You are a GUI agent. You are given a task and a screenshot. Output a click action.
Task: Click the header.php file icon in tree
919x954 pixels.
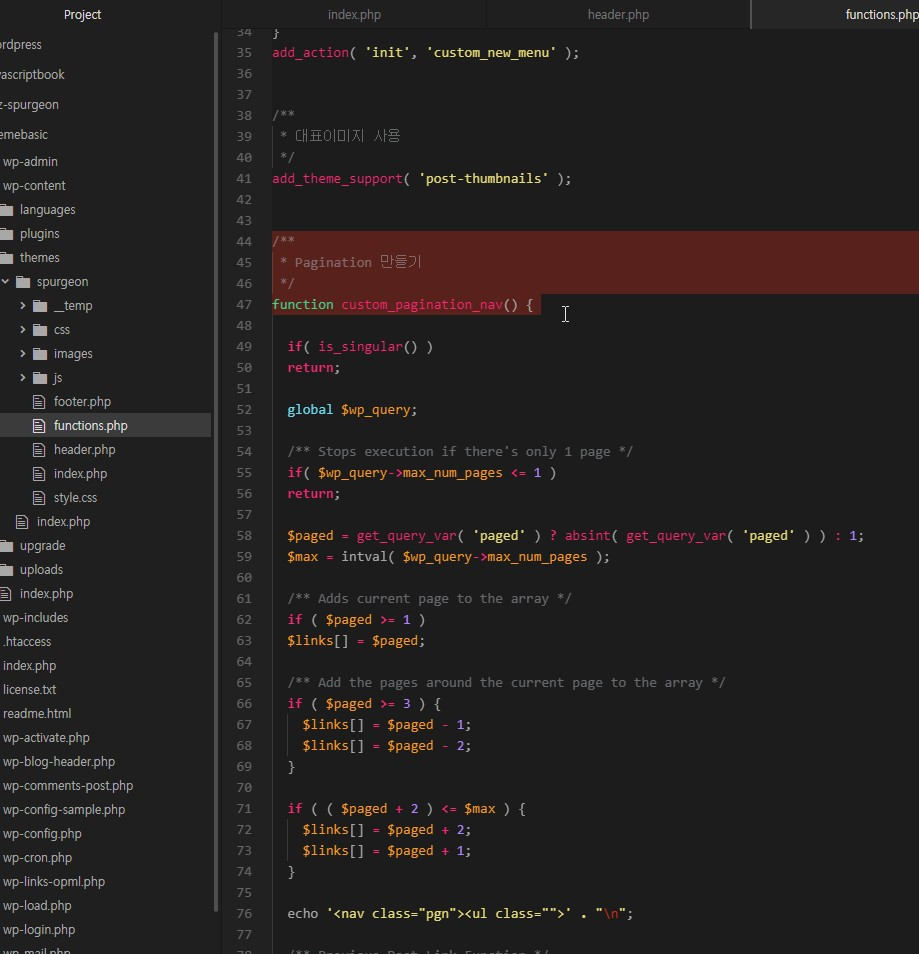[x=39, y=450]
